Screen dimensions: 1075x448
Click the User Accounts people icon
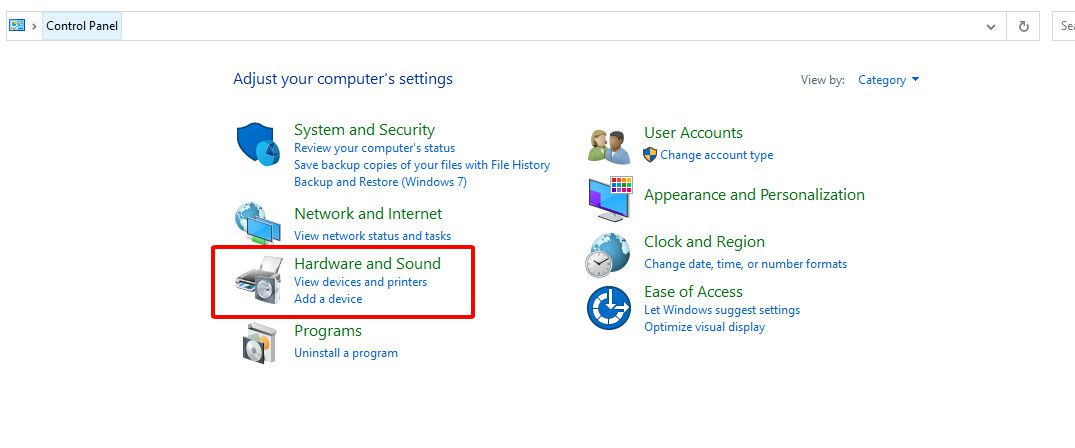pos(609,146)
